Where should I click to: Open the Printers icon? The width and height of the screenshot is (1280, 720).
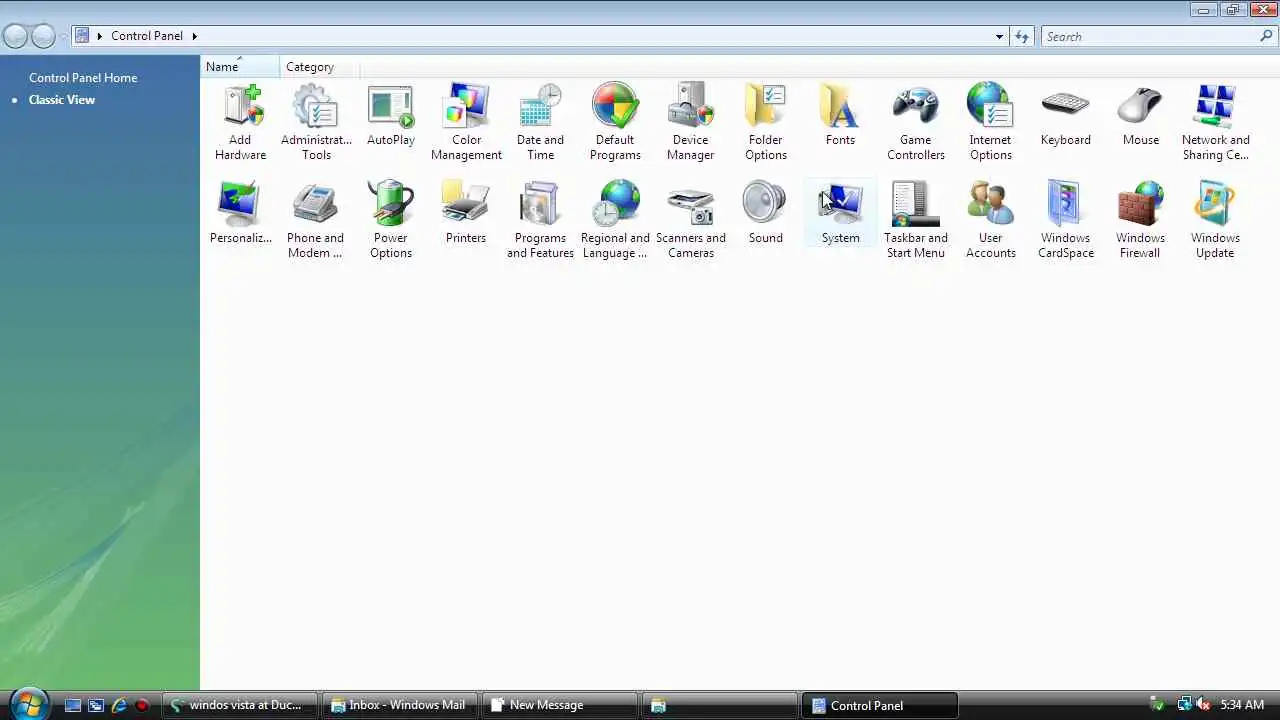click(x=466, y=213)
